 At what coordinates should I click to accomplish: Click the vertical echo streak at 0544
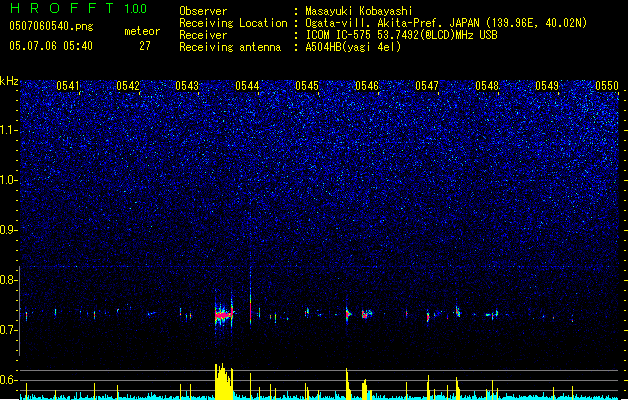tap(251, 297)
